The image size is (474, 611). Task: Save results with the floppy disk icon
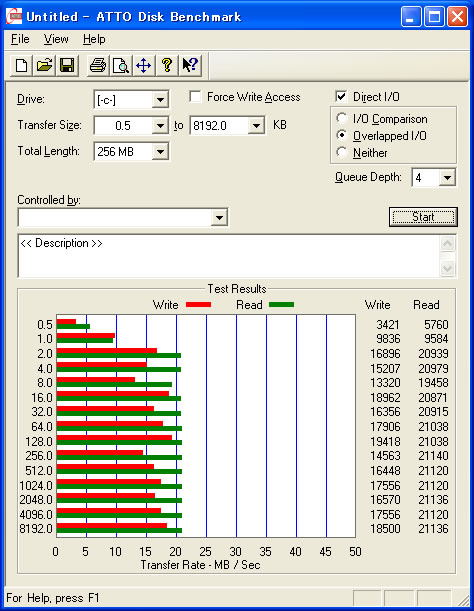click(x=67, y=65)
